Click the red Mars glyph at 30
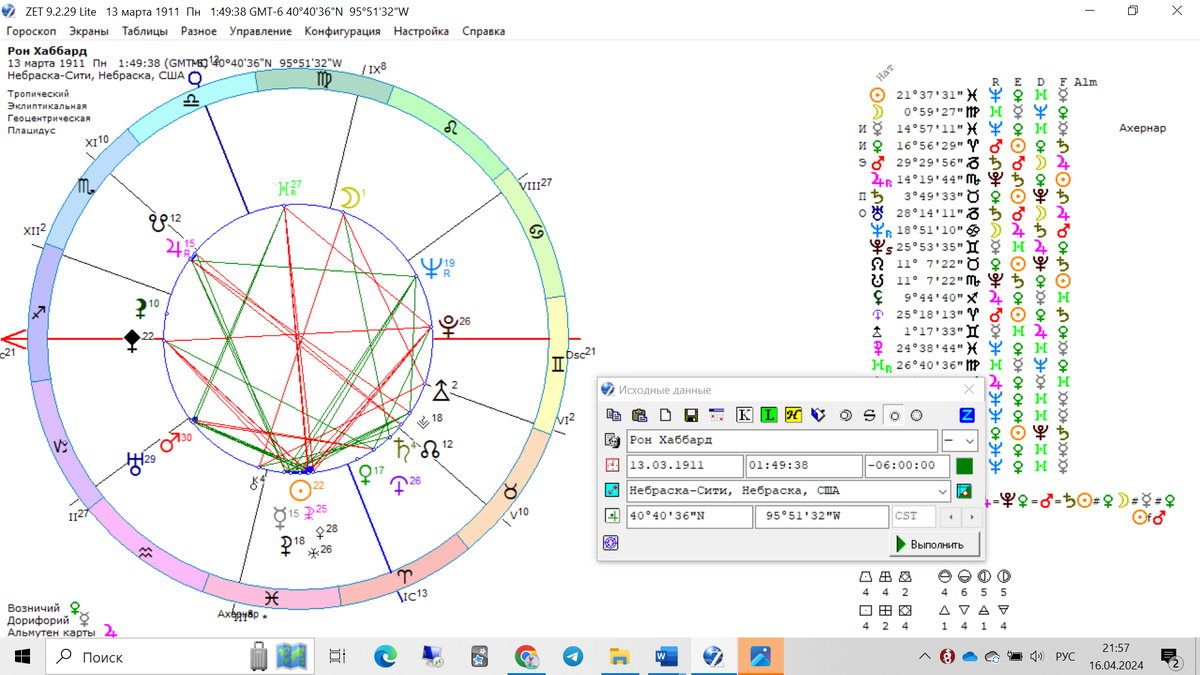Viewport: 1200px width, 675px height. pyautogui.click(x=170, y=444)
